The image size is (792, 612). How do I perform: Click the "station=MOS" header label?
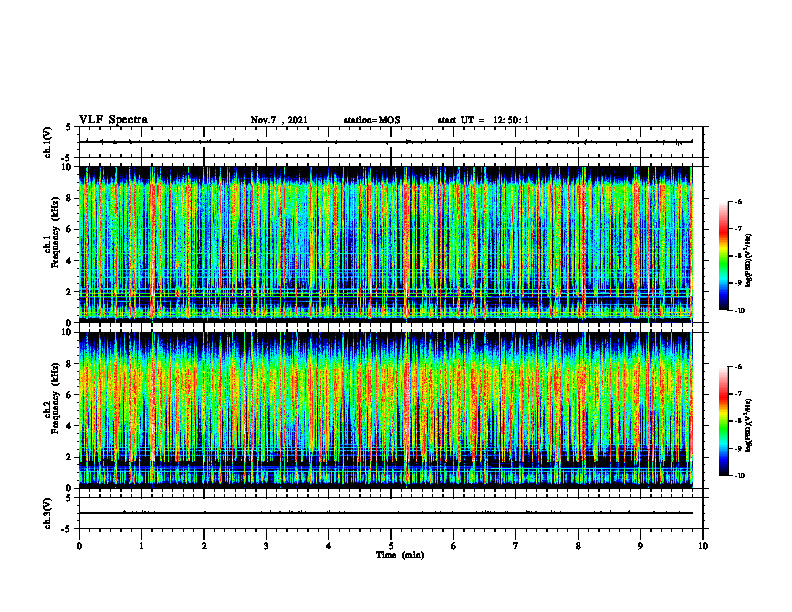tap(372, 120)
